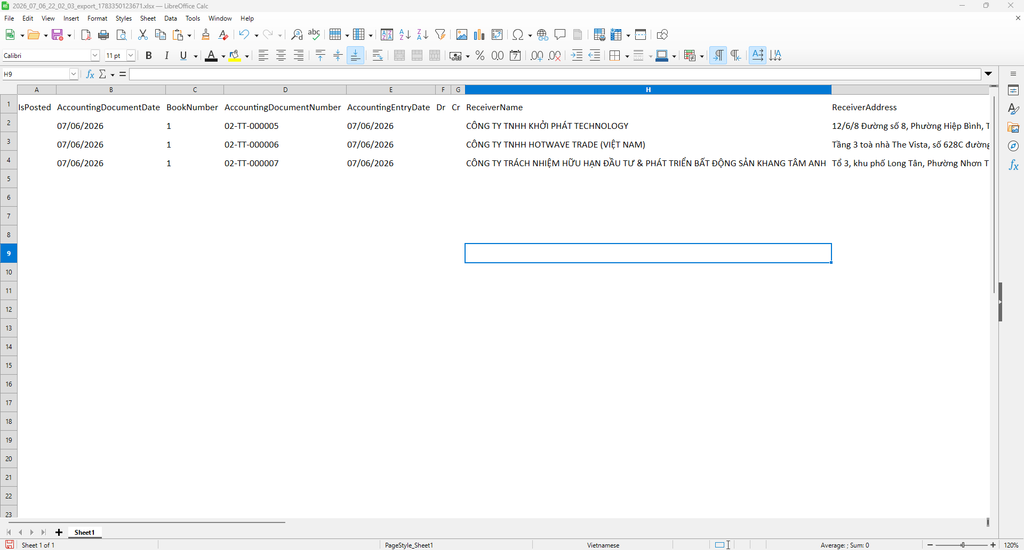Click the zoom out minus button
This screenshot has height=550, width=1024.
[930, 545]
